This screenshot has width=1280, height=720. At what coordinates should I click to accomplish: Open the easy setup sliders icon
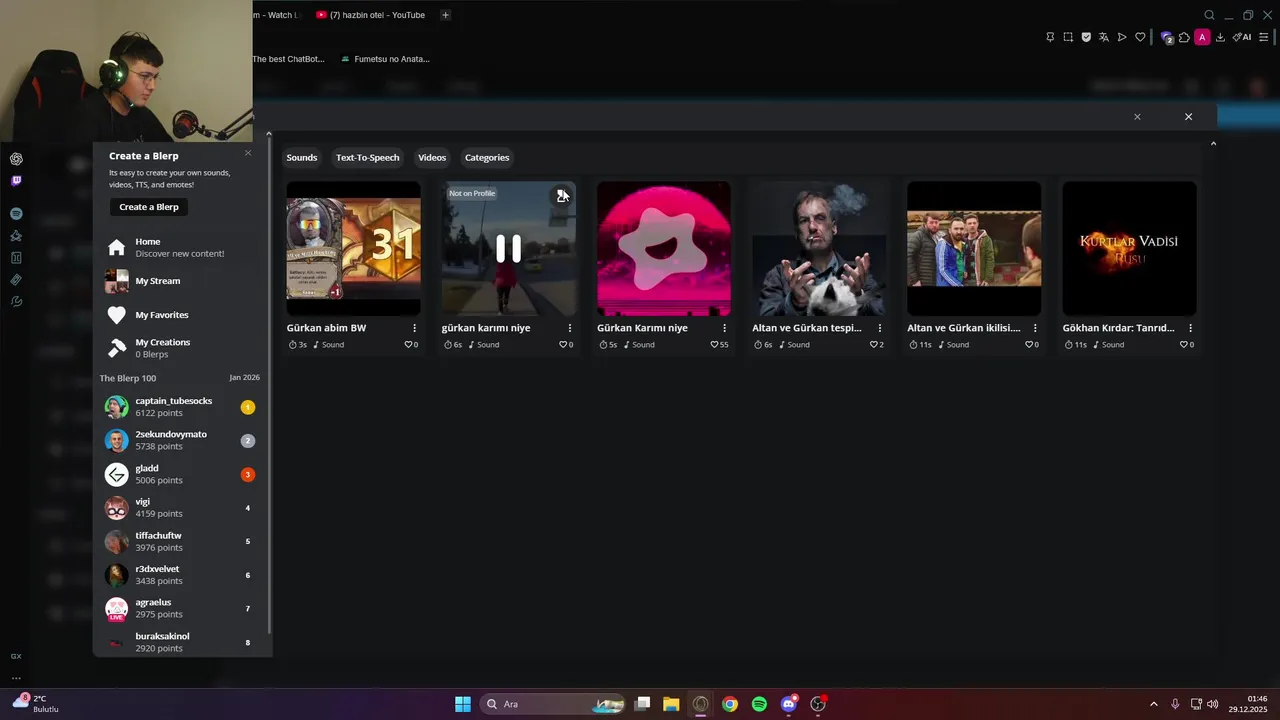[x=1264, y=37]
